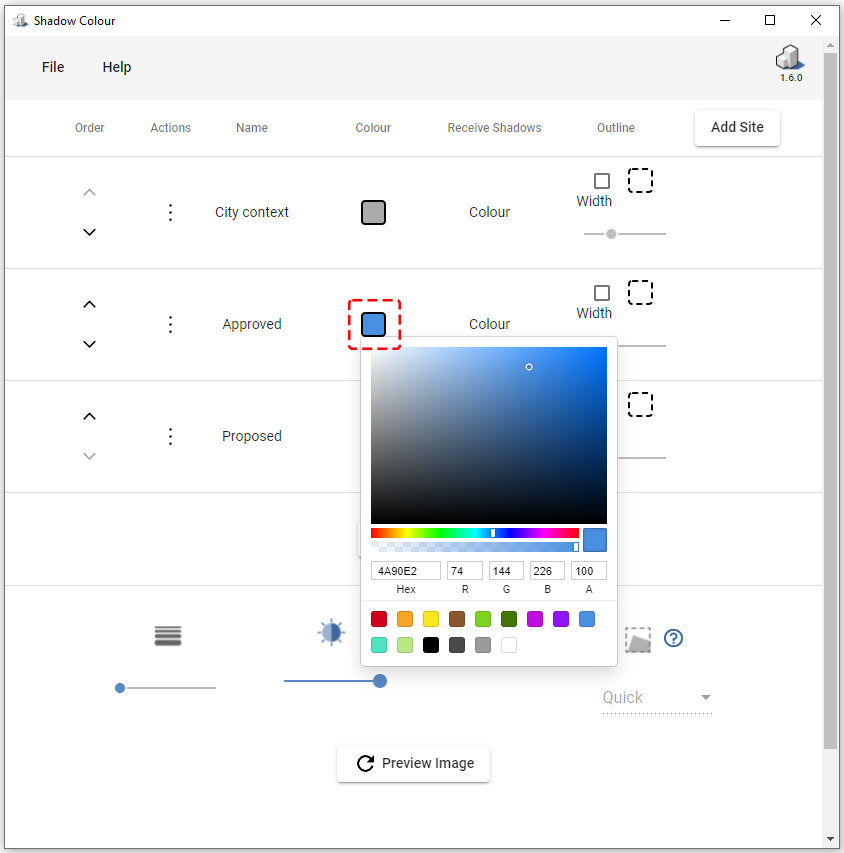Click the Preview Image button

413,763
